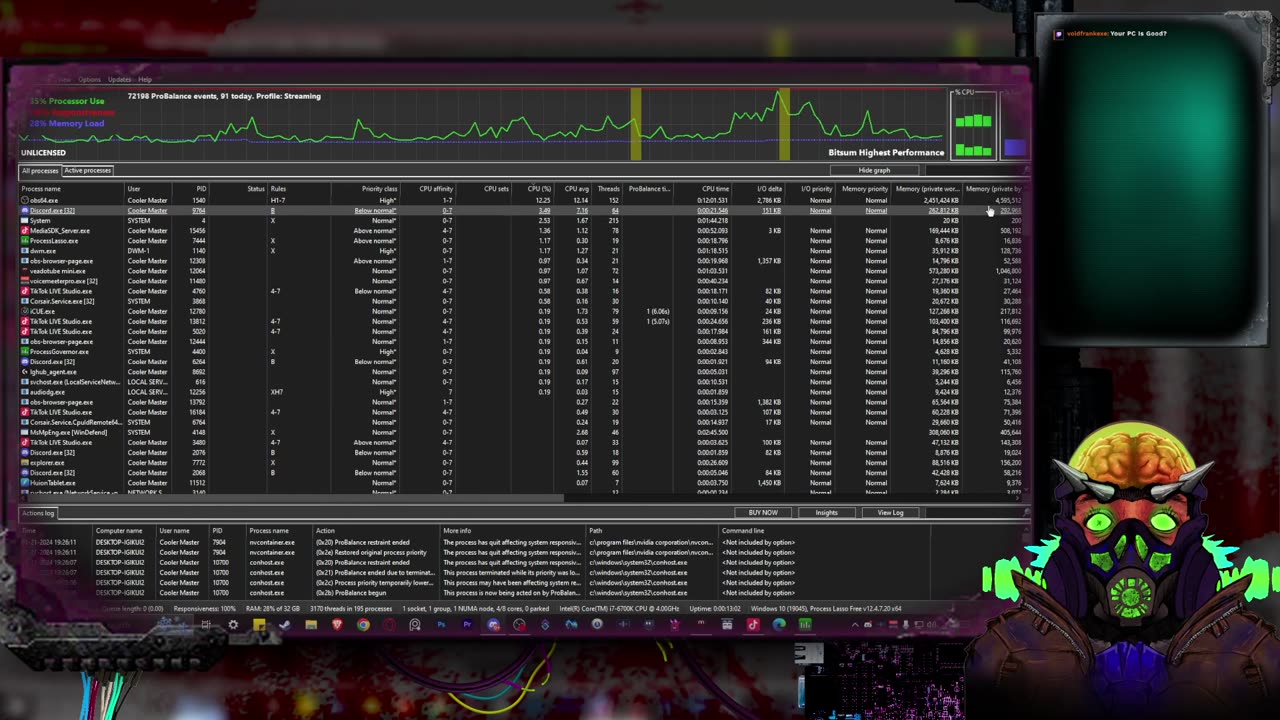Screen dimensions: 1280x720
Task: Click 'Responsiveness: 100%' status bar text
Action: click(x=205, y=608)
